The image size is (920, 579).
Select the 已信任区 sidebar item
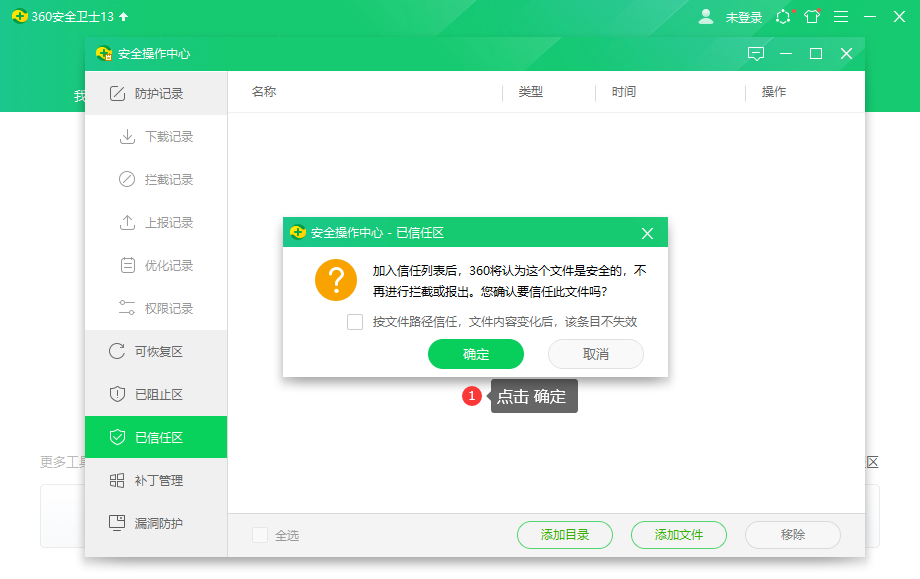click(156, 437)
